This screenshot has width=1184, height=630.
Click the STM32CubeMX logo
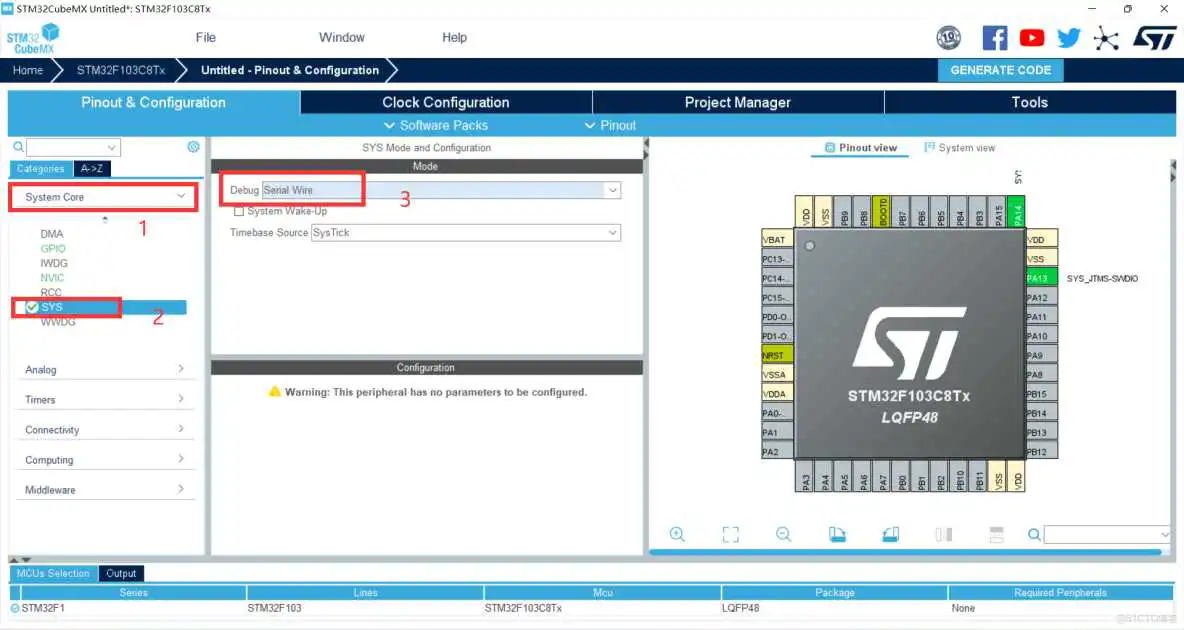coord(33,39)
